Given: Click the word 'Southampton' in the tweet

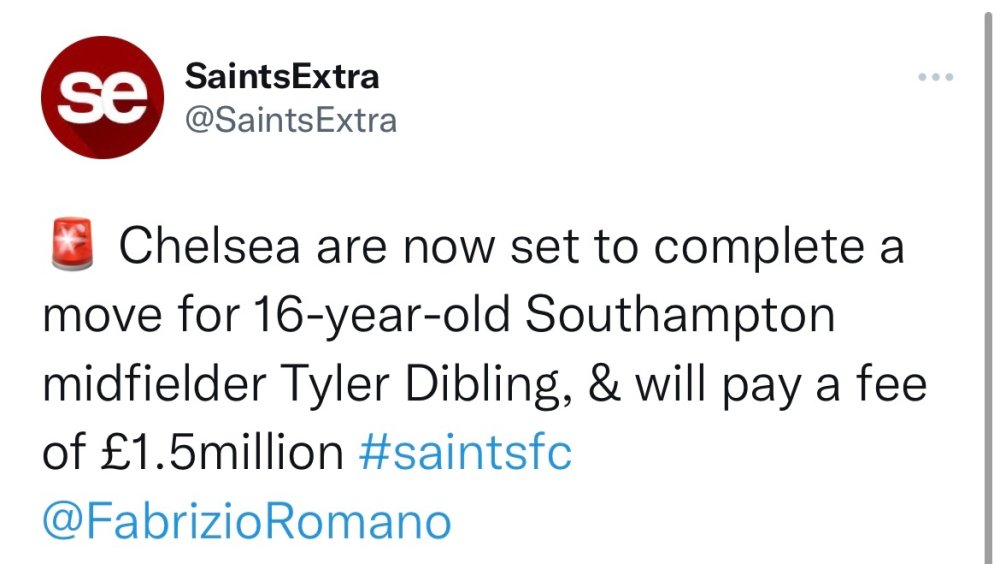Looking at the screenshot, I should pyautogui.click(x=680, y=317).
